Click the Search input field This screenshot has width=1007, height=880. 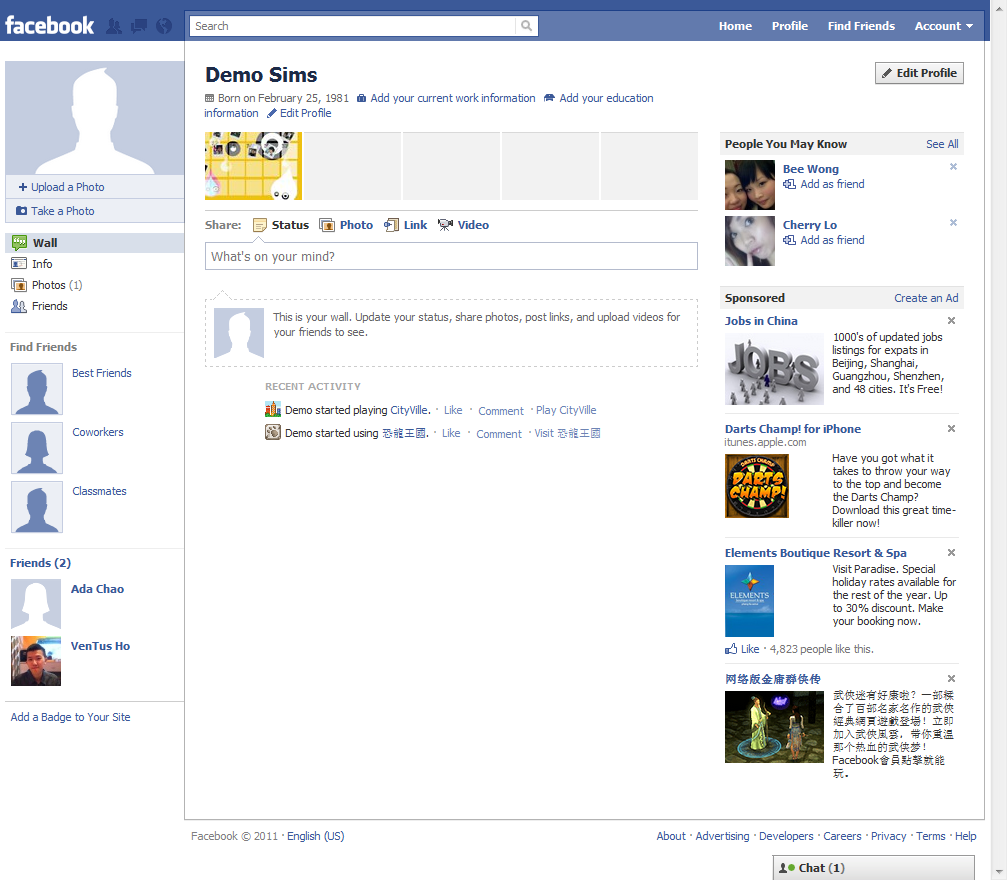(353, 26)
